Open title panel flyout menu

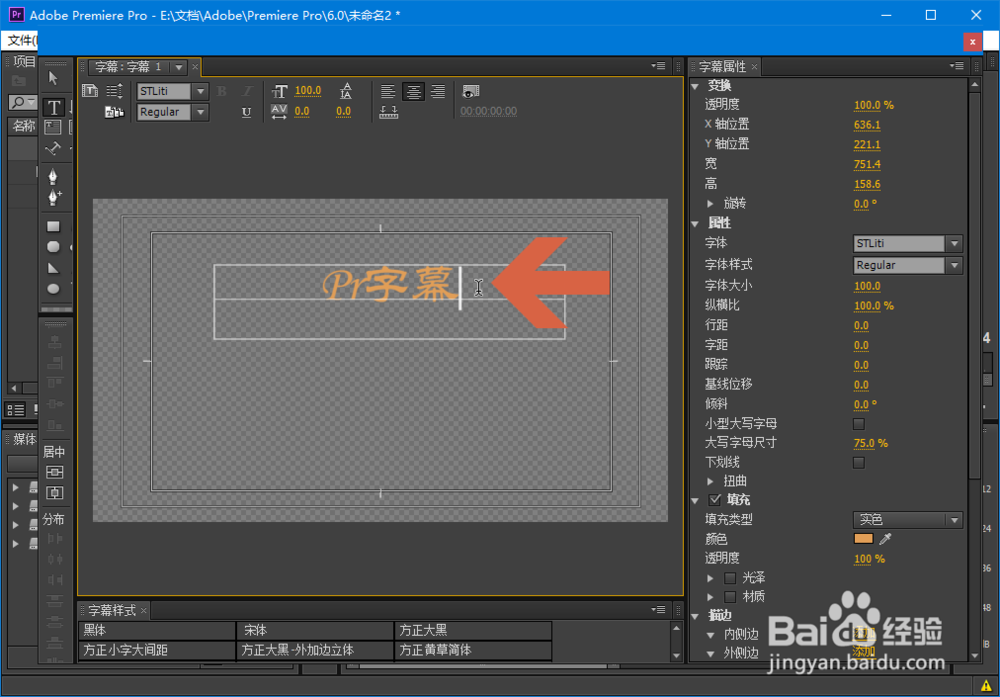pos(658,66)
